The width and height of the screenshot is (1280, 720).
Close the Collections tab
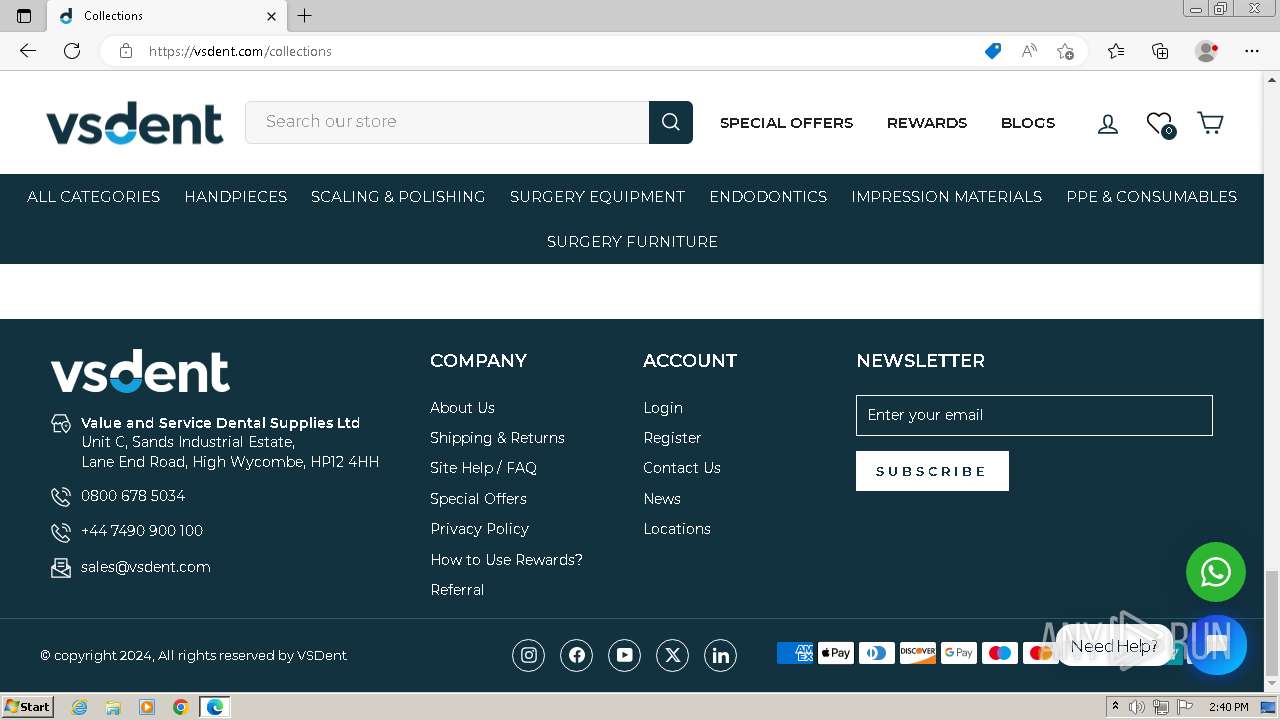[x=271, y=16]
